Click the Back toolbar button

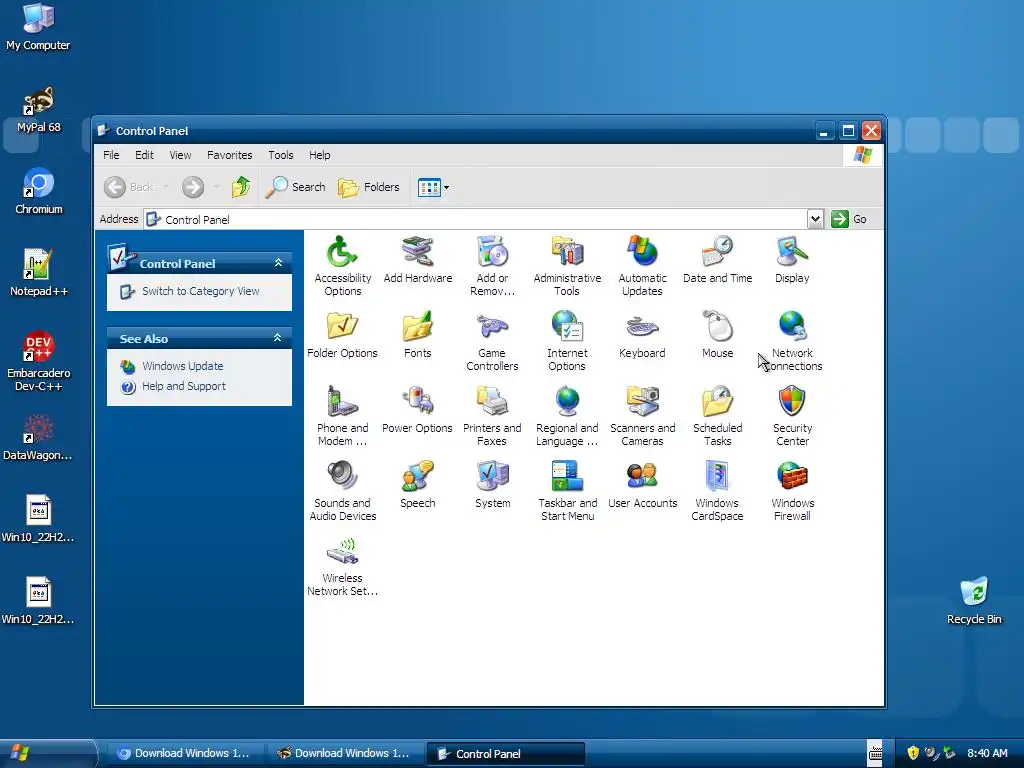(x=130, y=187)
